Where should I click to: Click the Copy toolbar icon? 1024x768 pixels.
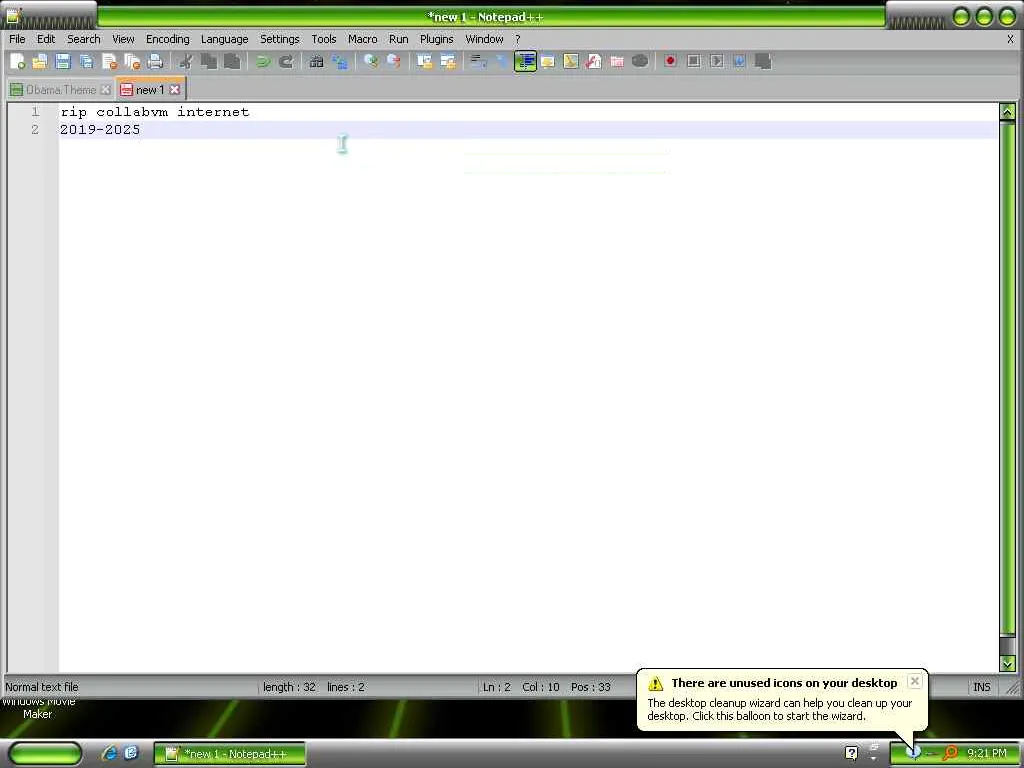(x=209, y=61)
